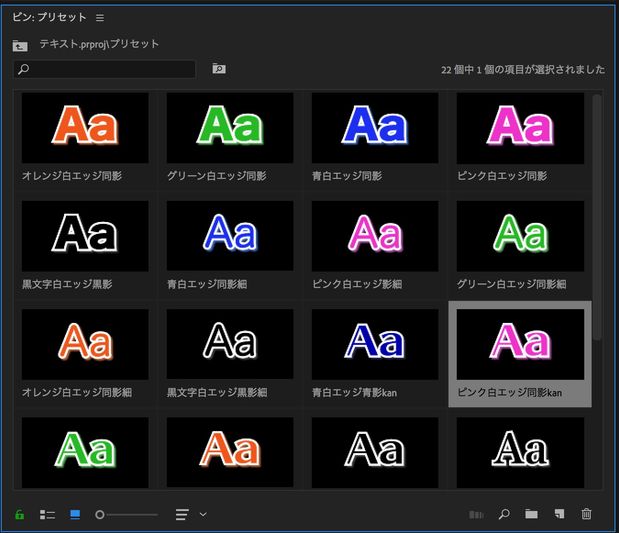Go up to parent bin folder icon
619x533 pixels.
[20, 46]
